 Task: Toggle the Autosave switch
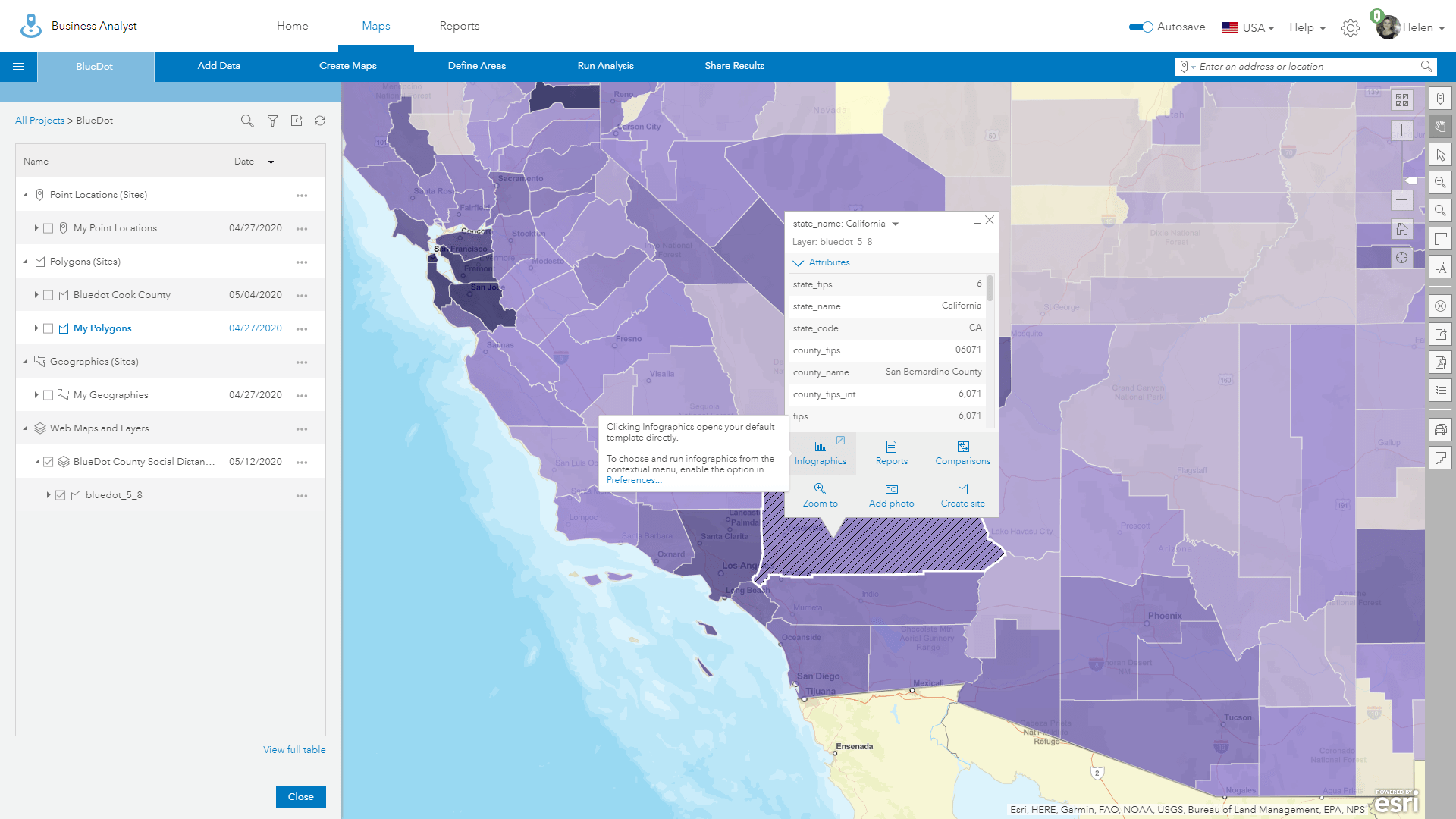pyautogui.click(x=1140, y=27)
